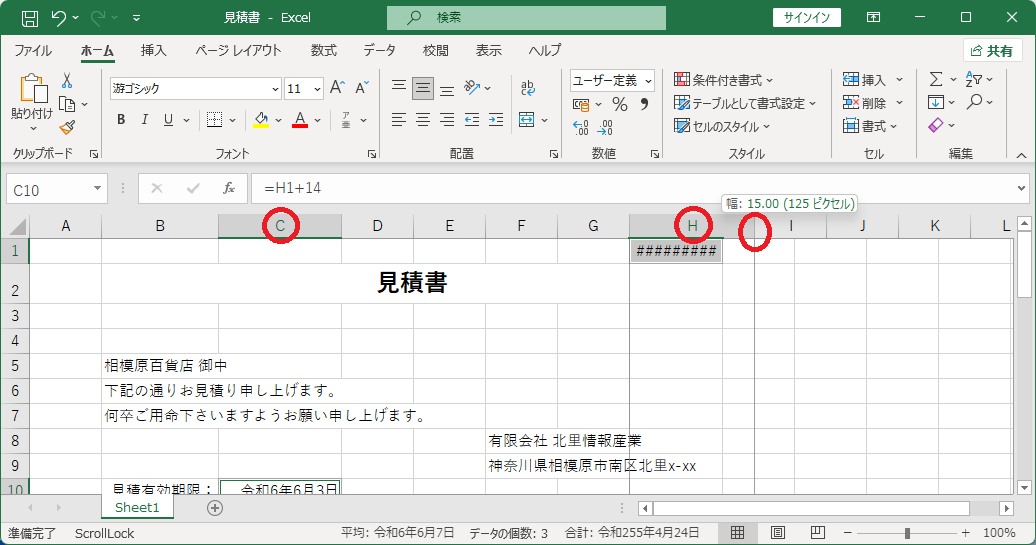This screenshot has height=545, width=1036.
Task: Open the number format dropdown ユーザー定義
Action: click(x=648, y=81)
